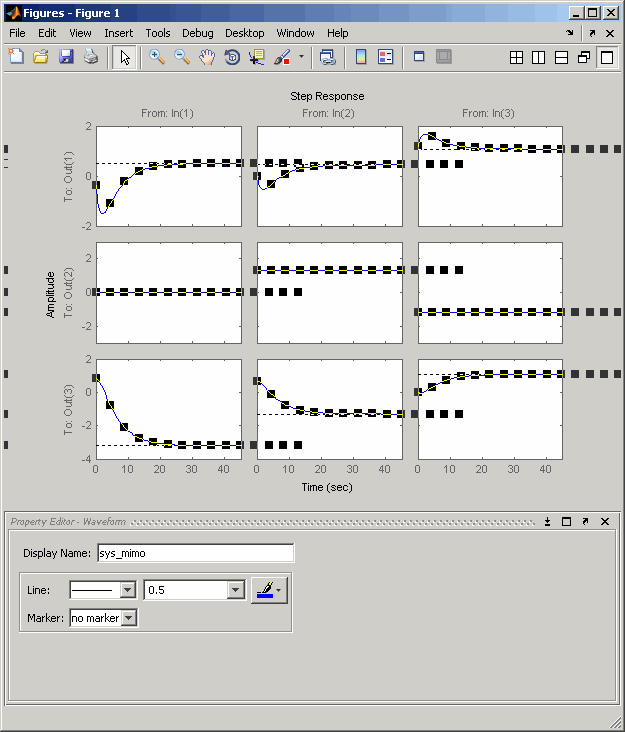This screenshot has height=732, width=625.
Task: Click the Step Response plot title
Action: point(327,96)
